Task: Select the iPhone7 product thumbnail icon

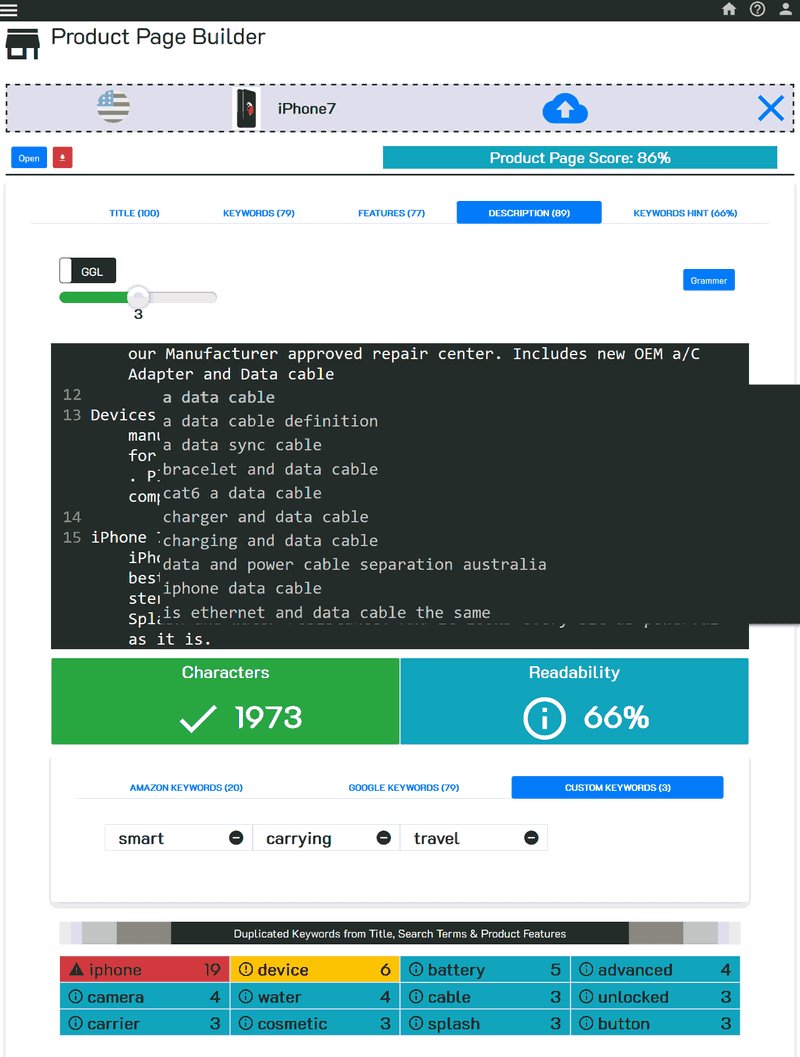Action: click(x=246, y=108)
